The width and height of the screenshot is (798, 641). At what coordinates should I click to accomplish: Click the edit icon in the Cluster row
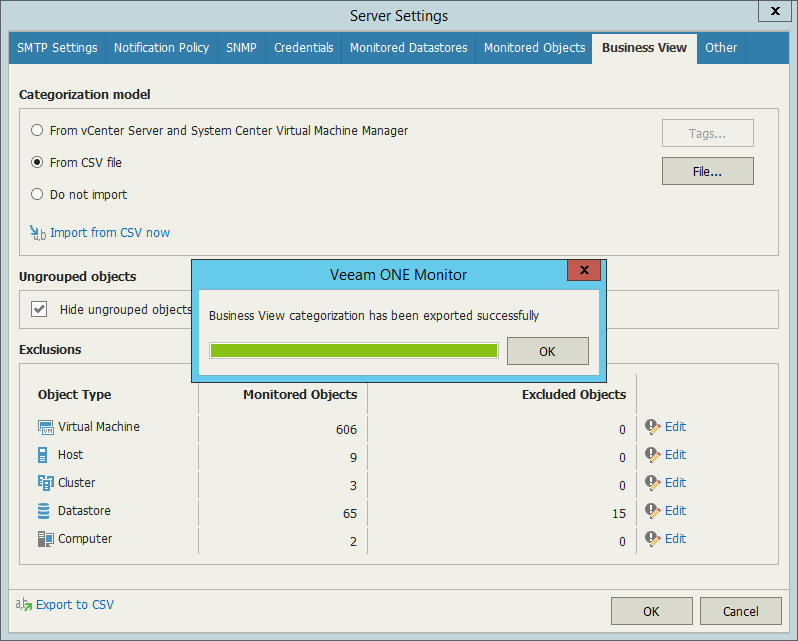[x=653, y=483]
